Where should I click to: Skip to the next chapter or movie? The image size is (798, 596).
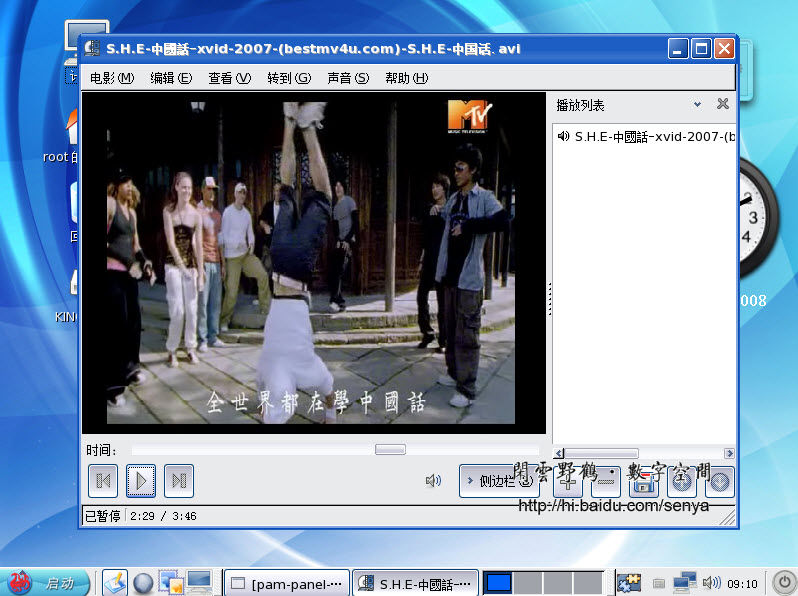[179, 480]
